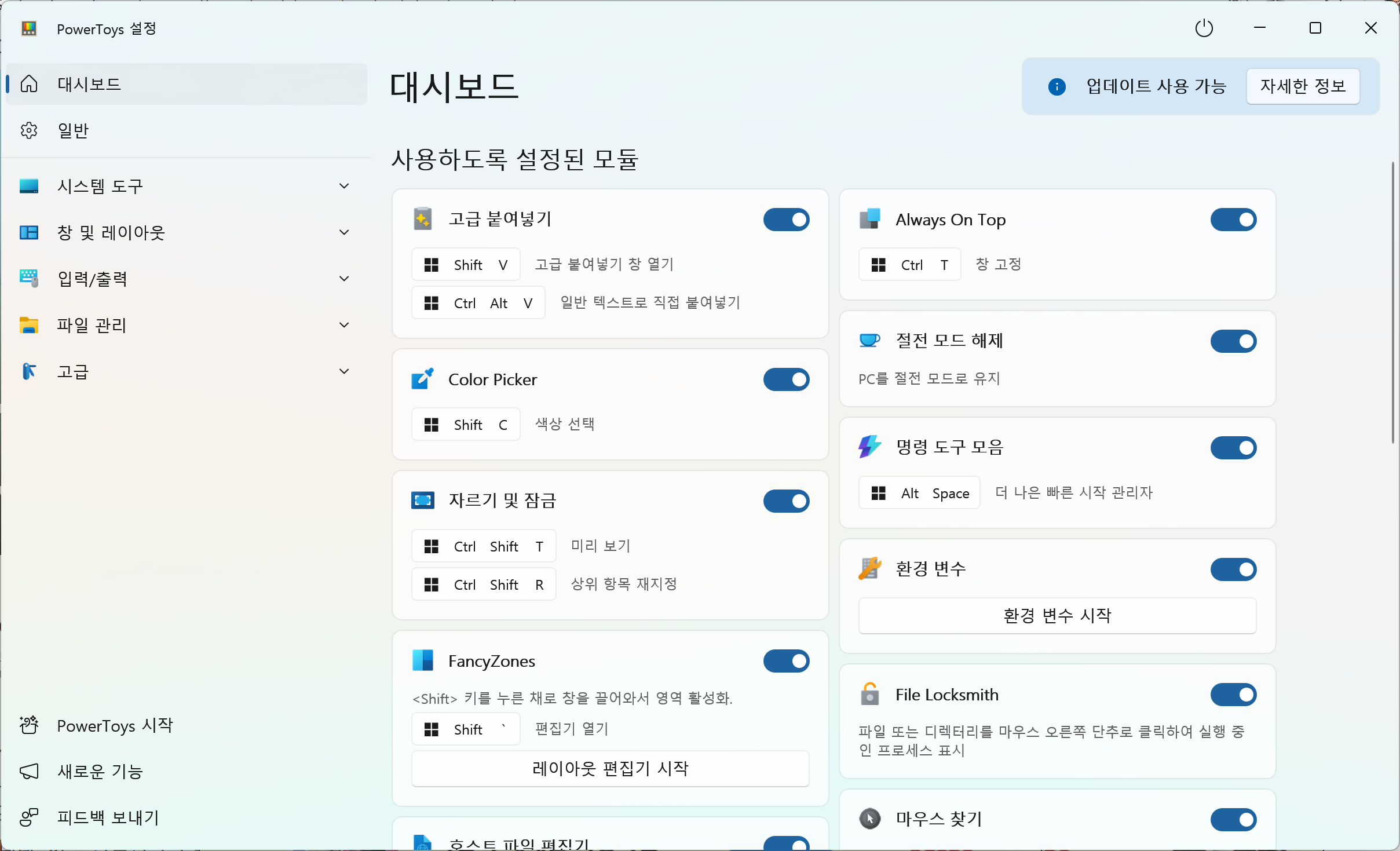
Task: Click the Win Shift V shortcut box
Action: point(466,265)
